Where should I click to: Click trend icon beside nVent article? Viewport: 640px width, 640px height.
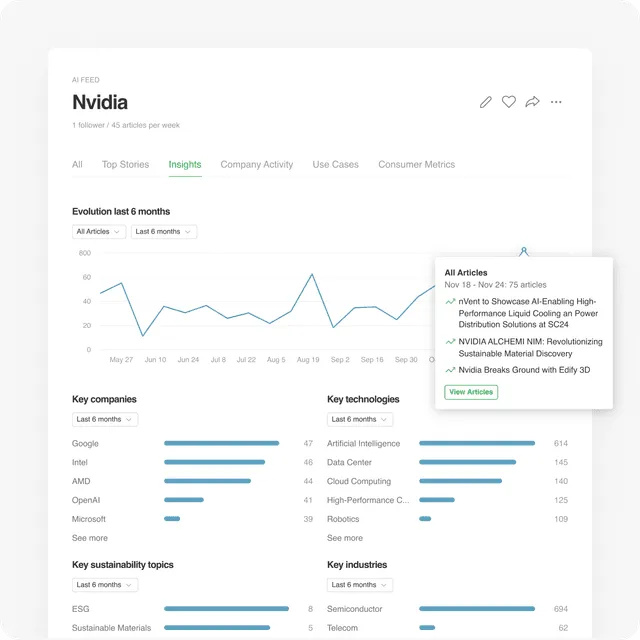pos(450,302)
